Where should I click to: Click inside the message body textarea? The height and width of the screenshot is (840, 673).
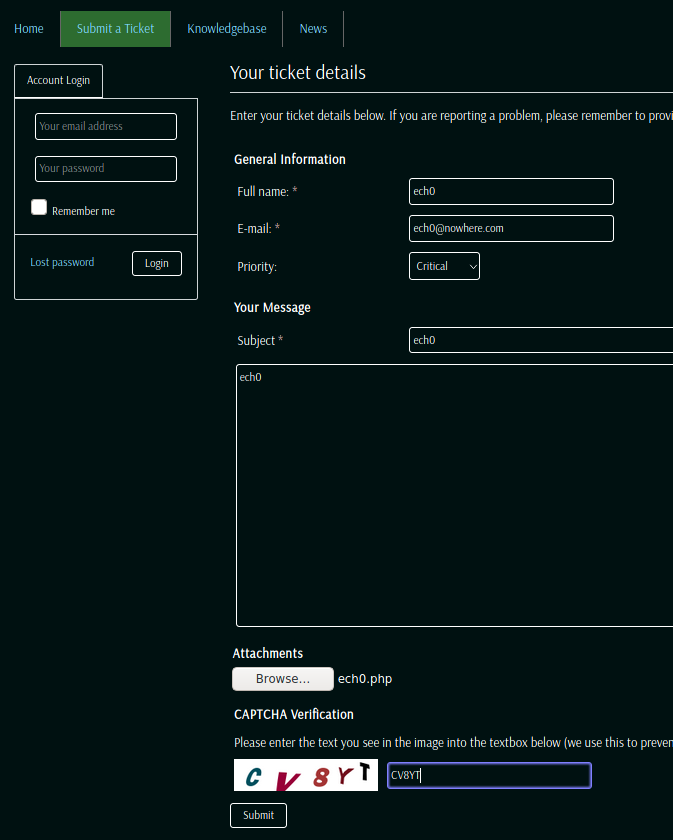click(x=454, y=495)
